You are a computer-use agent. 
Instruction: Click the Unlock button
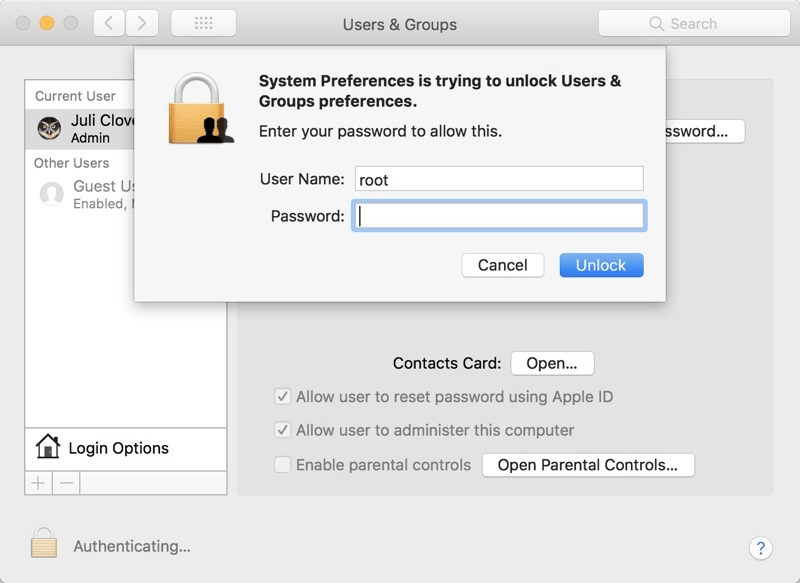coord(600,265)
